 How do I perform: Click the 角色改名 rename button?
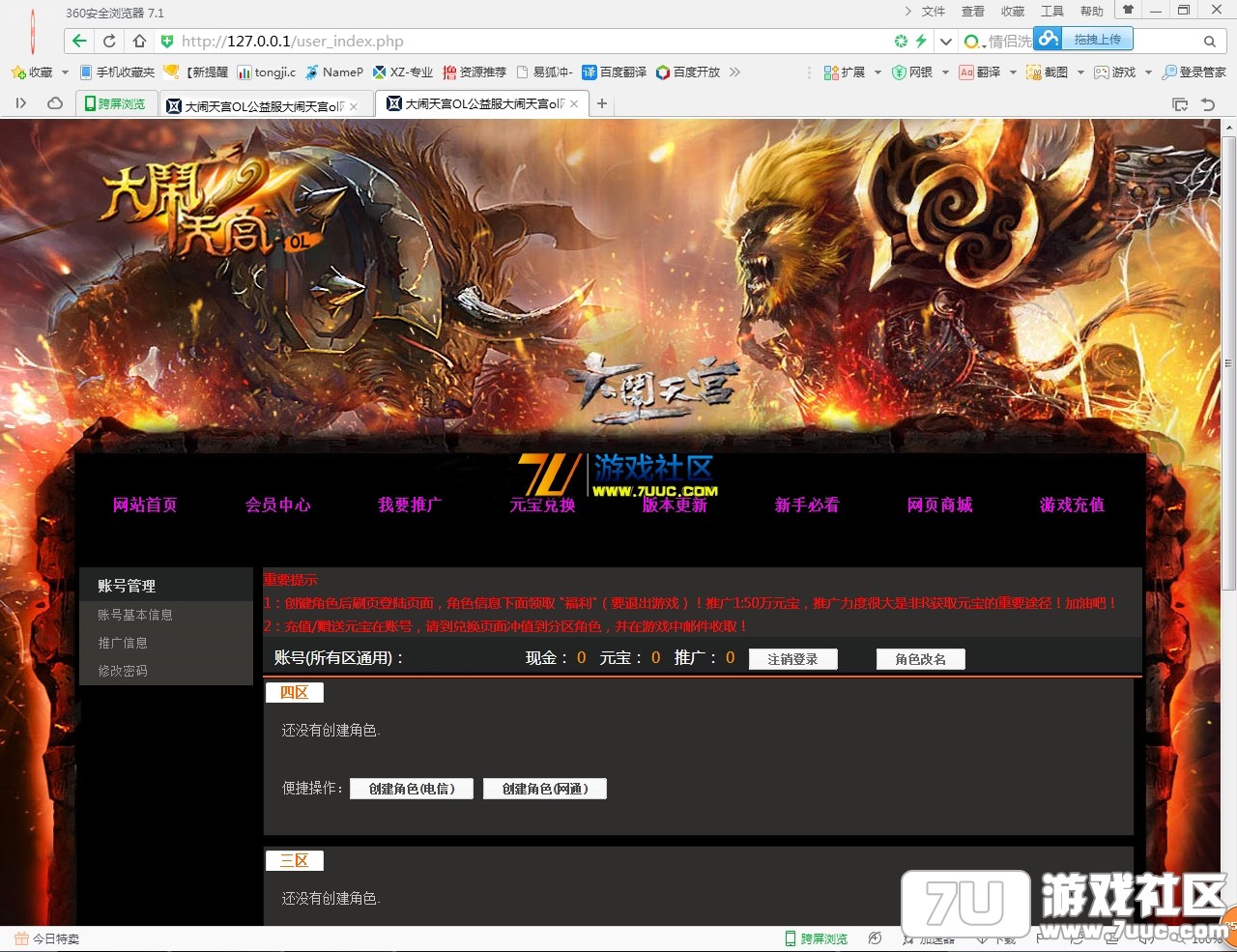[921, 659]
